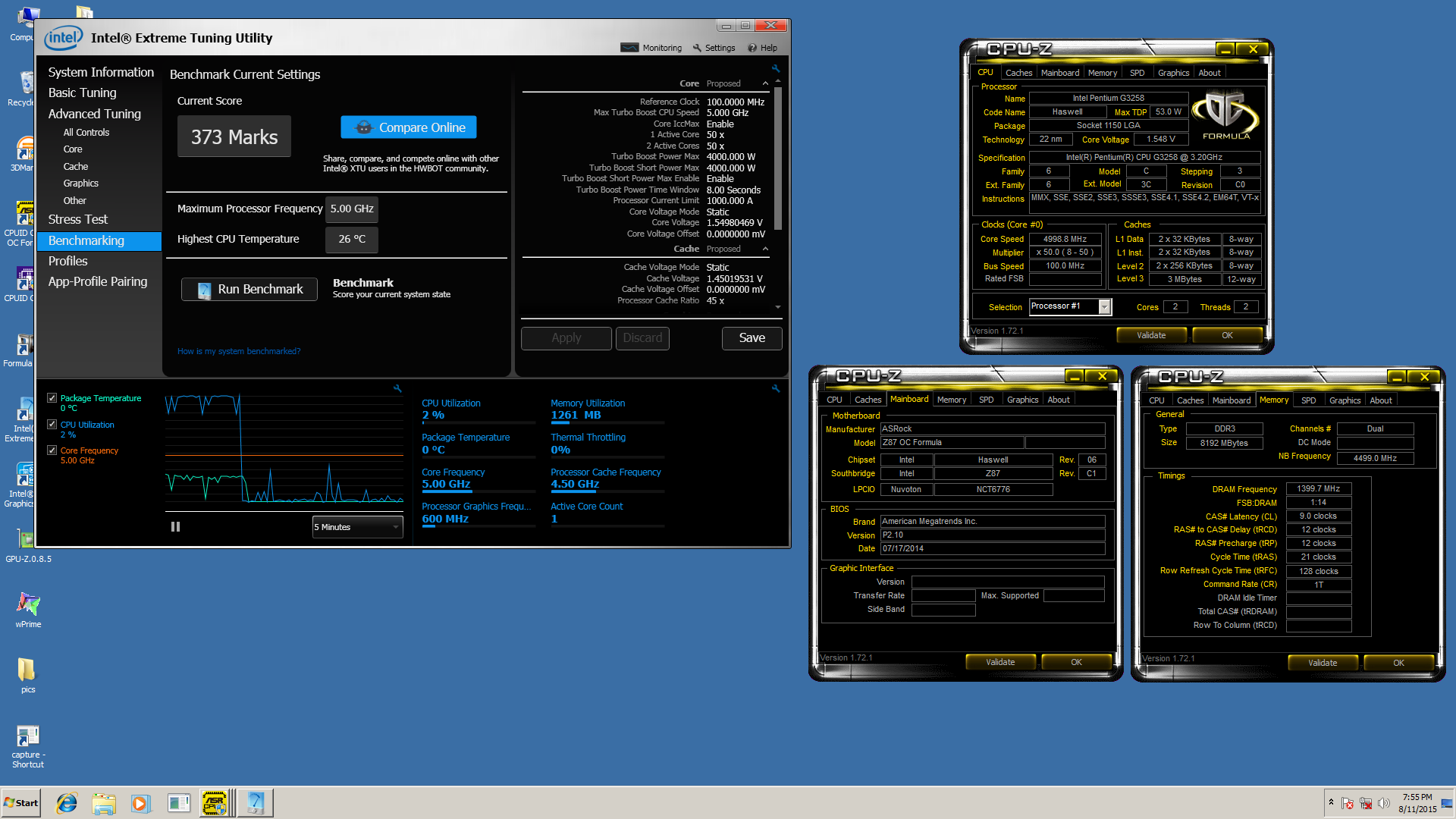Click the Intel logo in XTU

(63, 37)
